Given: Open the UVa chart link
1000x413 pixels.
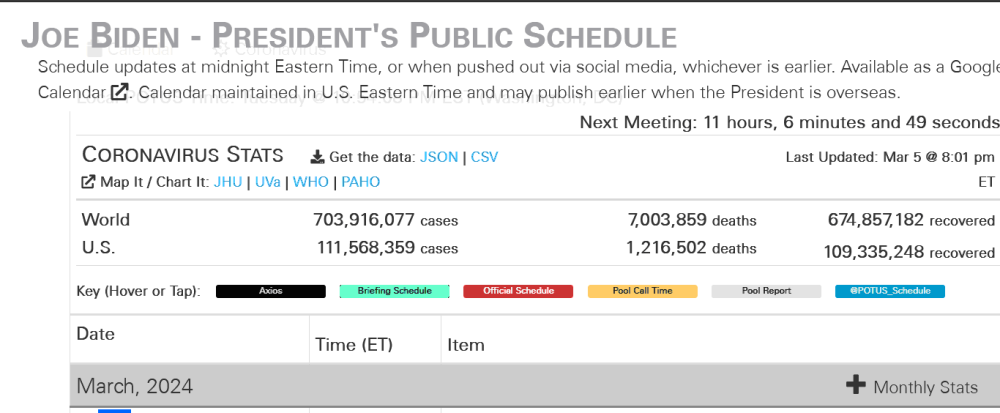Looking at the screenshot, I should (x=268, y=182).
